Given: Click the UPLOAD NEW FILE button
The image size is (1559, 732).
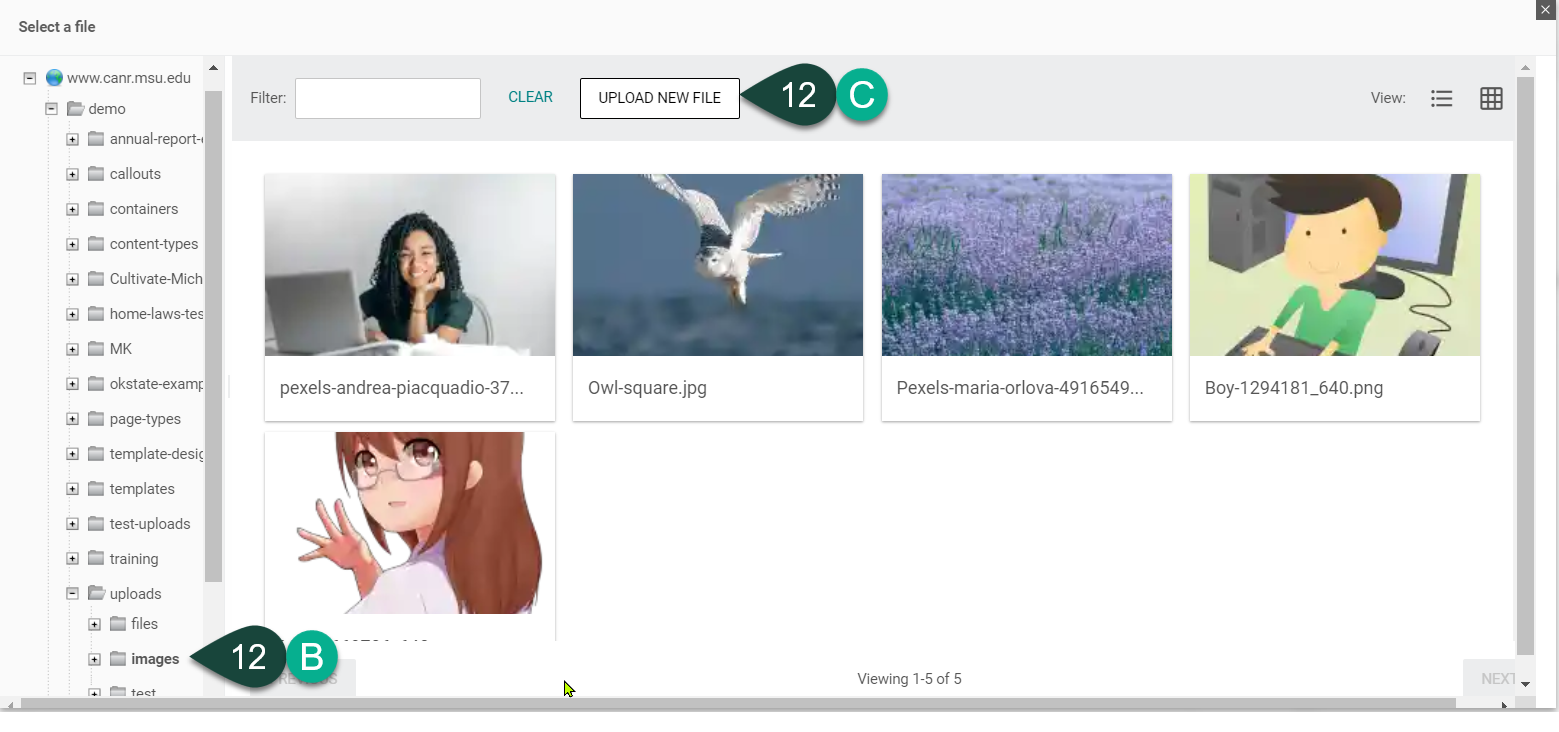Looking at the screenshot, I should [x=659, y=98].
